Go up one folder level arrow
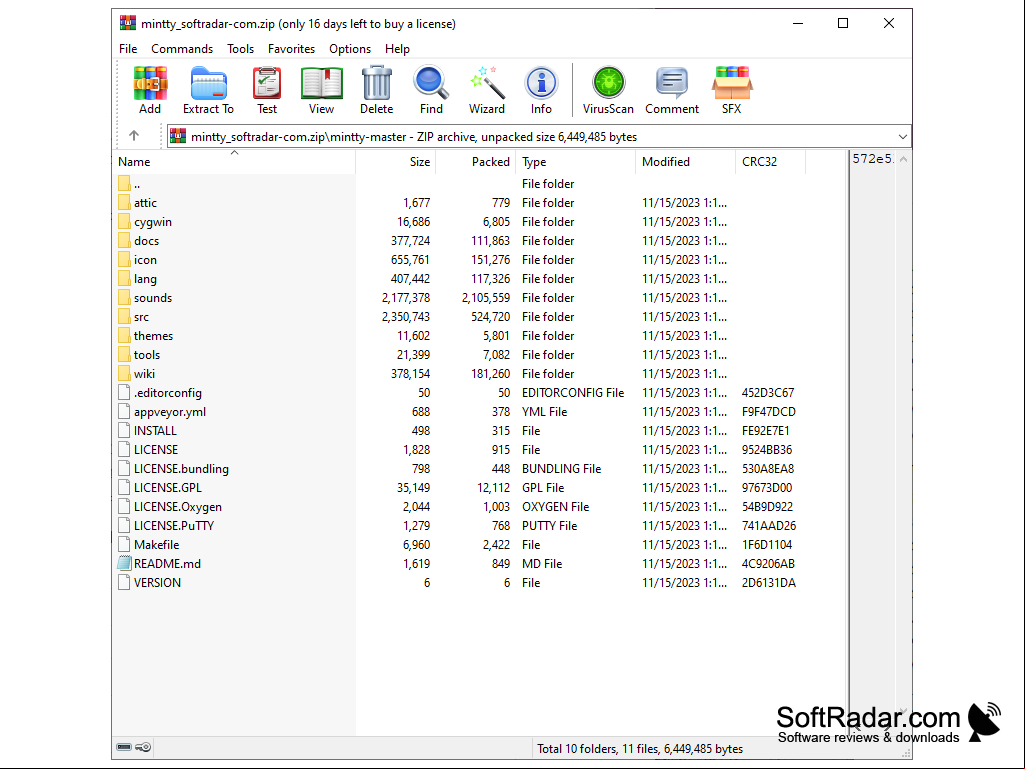Viewport: 1025px width, 769px height. click(x=134, y=136)
